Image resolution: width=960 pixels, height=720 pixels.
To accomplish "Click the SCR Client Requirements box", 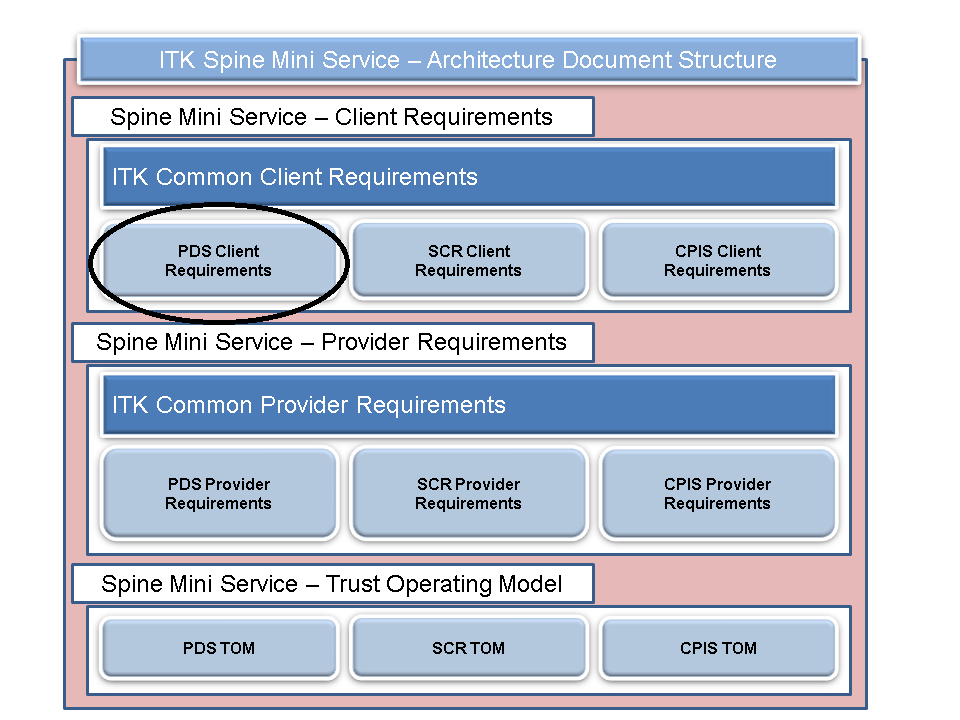I will [468, 261].
